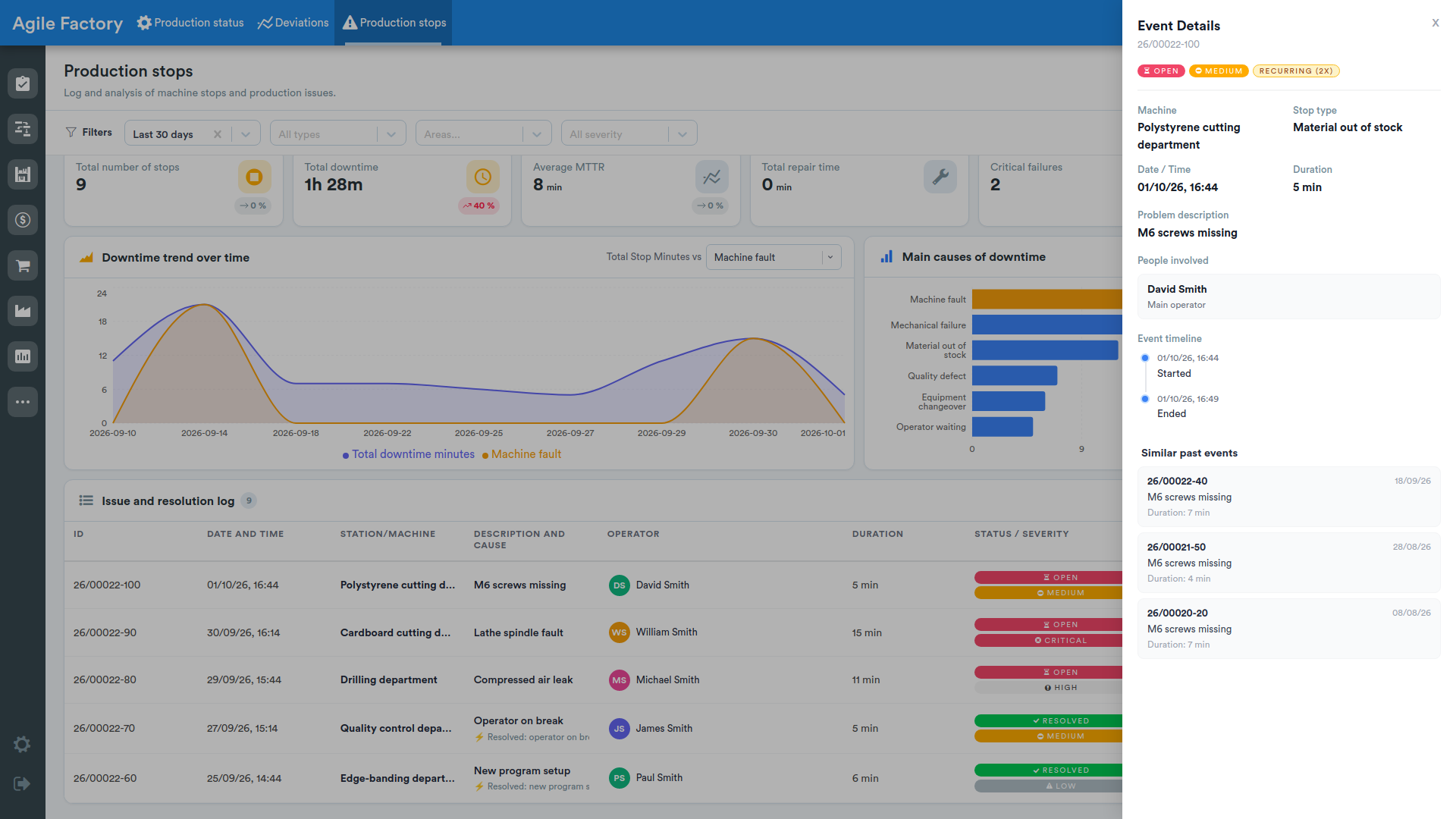
Task: Toggle Machine fault legend item
Action: (522, 454)
